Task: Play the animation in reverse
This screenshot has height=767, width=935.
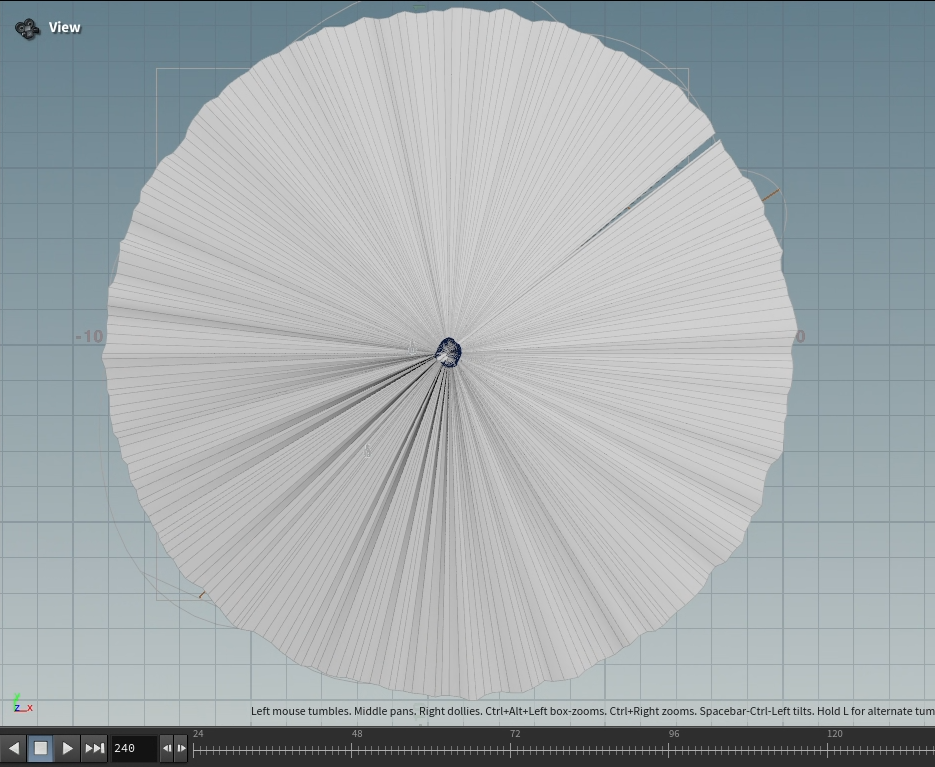Action: click(14, 748)
